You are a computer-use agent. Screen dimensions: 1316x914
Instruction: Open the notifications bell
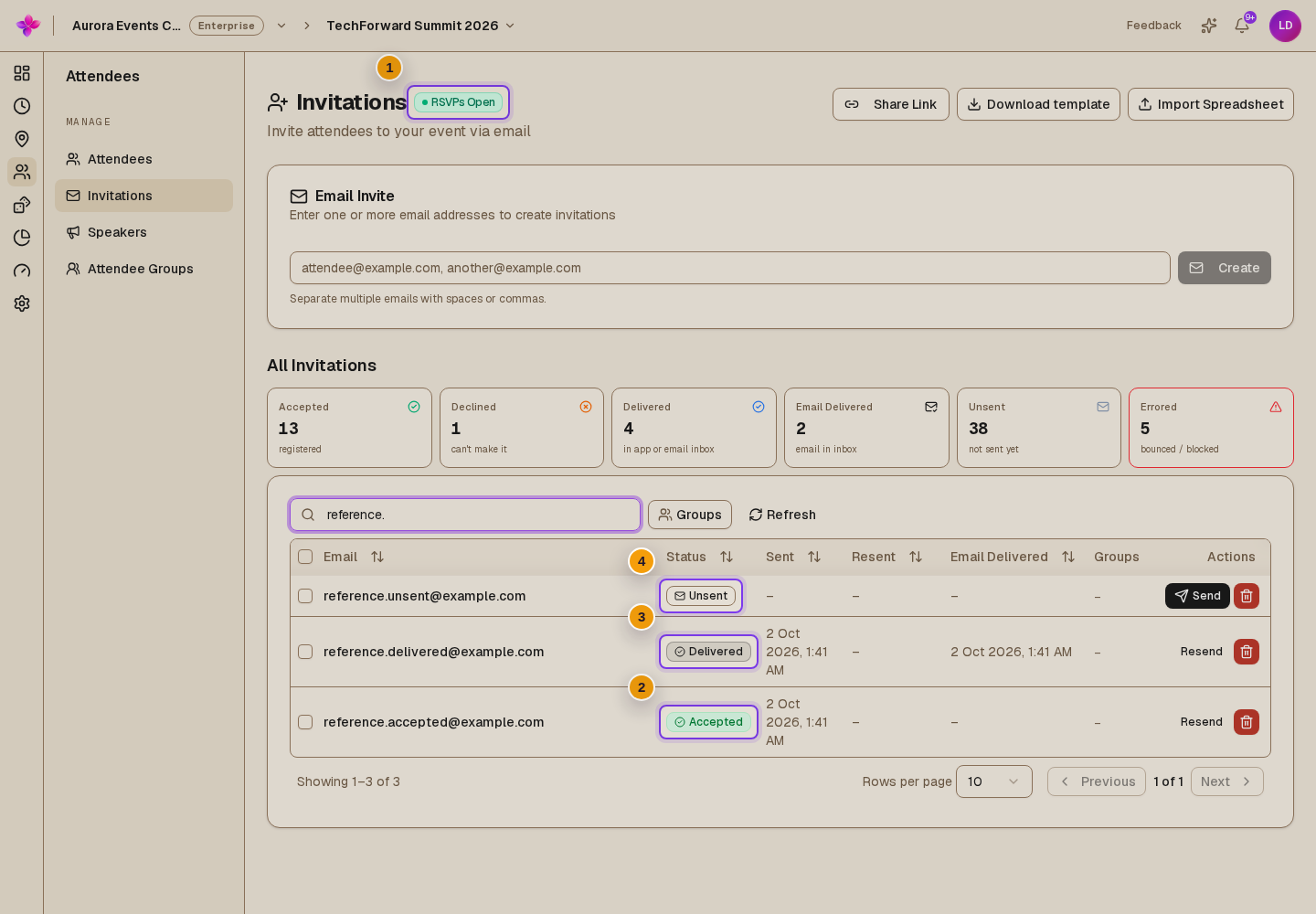pyautogui.click(x=1242, y=26)
